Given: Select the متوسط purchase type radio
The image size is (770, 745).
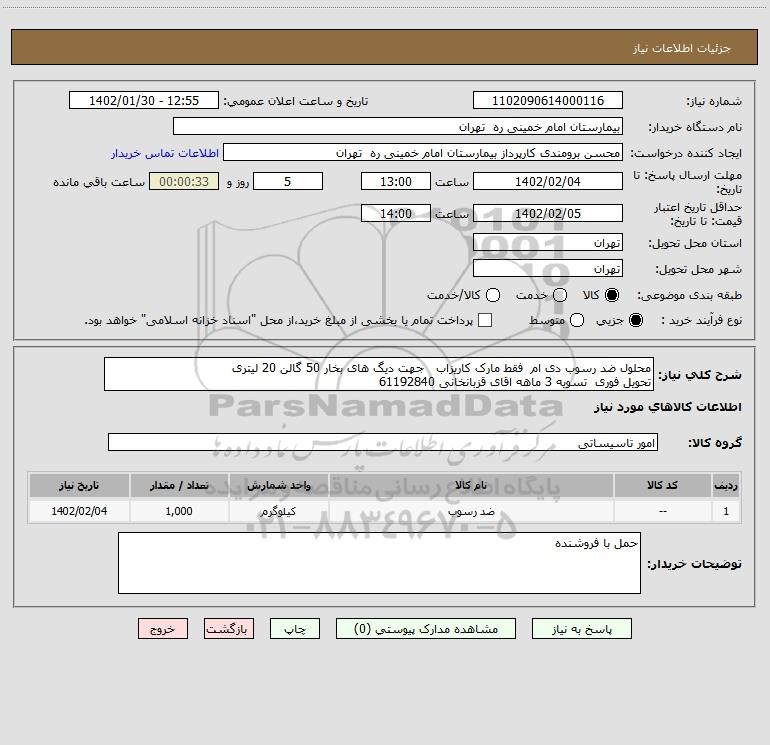Looking at the screenshot, I should [577, 320].
